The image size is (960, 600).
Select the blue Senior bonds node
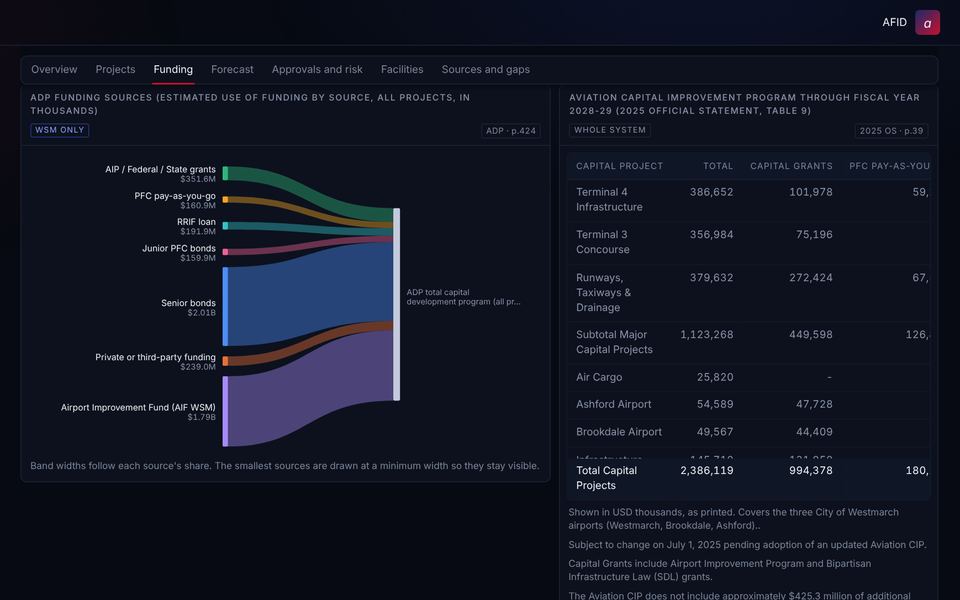click(x=225, y=306)
